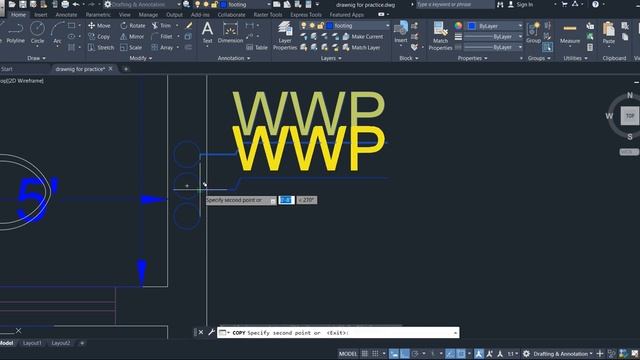Viewport: 640px width, 360px height.
Task: Click the Plot printer icon
Action: pyautogui.click(x=65, y=4)
